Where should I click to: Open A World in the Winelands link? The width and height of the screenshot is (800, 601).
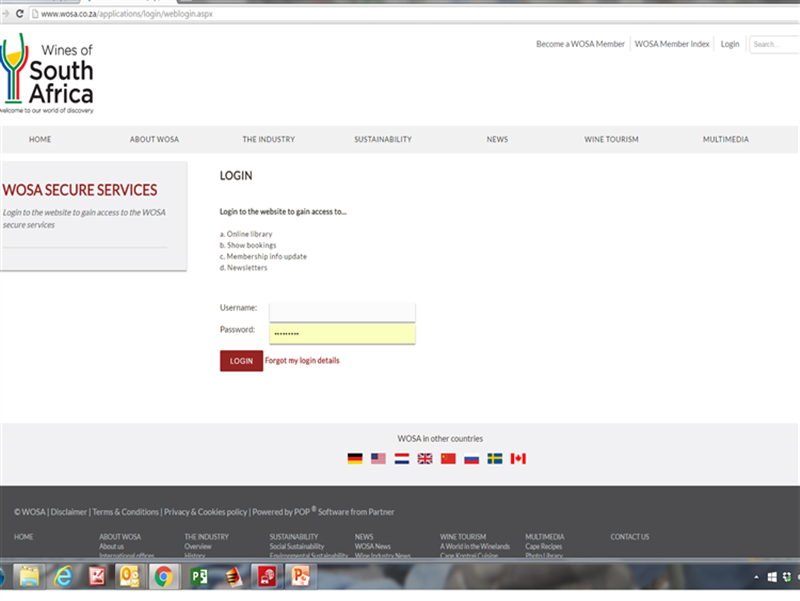coord(475,546)
